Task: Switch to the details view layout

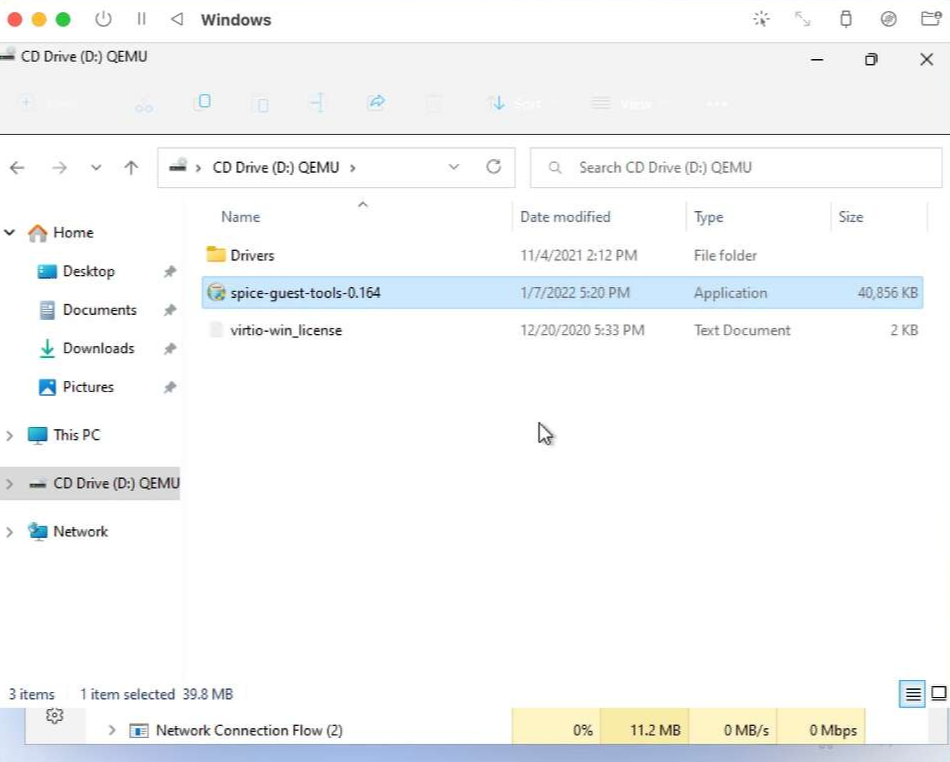Action: click(912, 694)
